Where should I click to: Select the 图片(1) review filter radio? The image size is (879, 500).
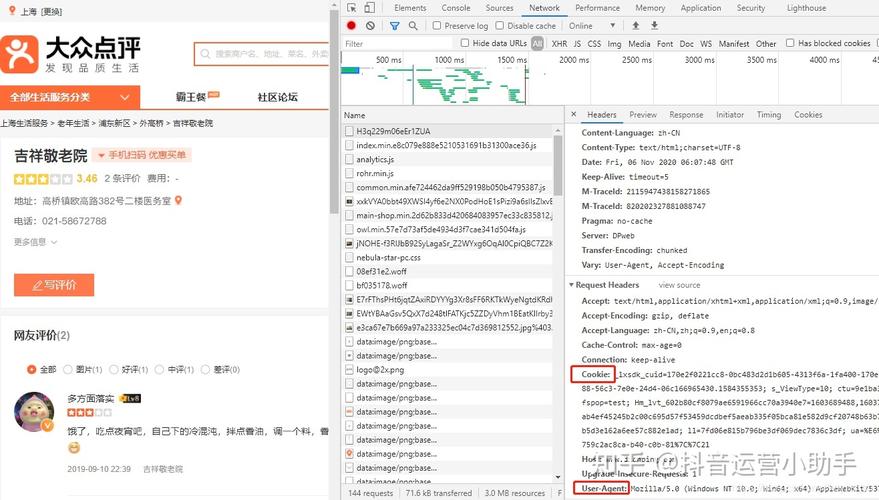click(x=68, y=369)
